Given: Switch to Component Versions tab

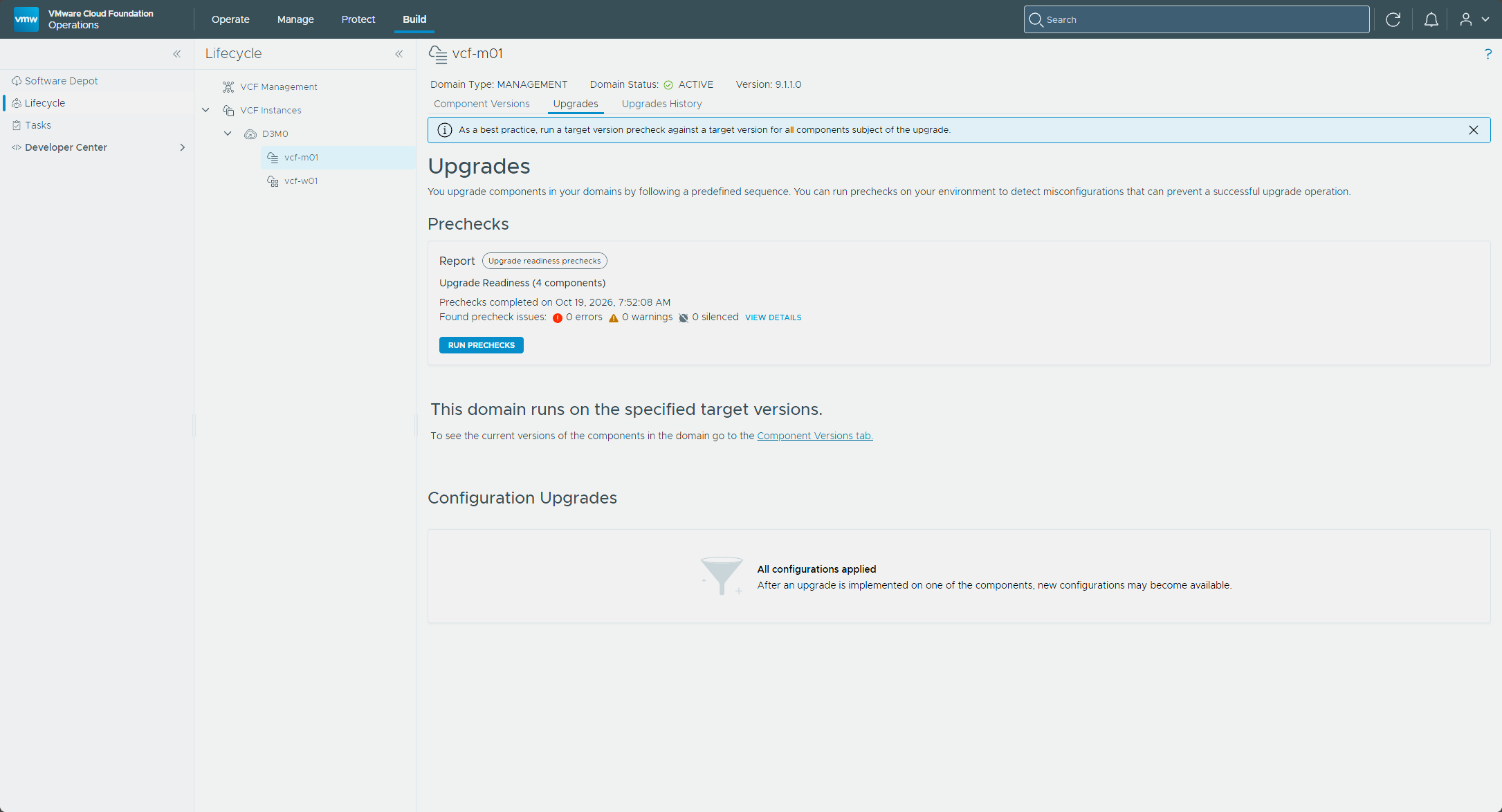Looking at the screenshot, I should point(482,104).
